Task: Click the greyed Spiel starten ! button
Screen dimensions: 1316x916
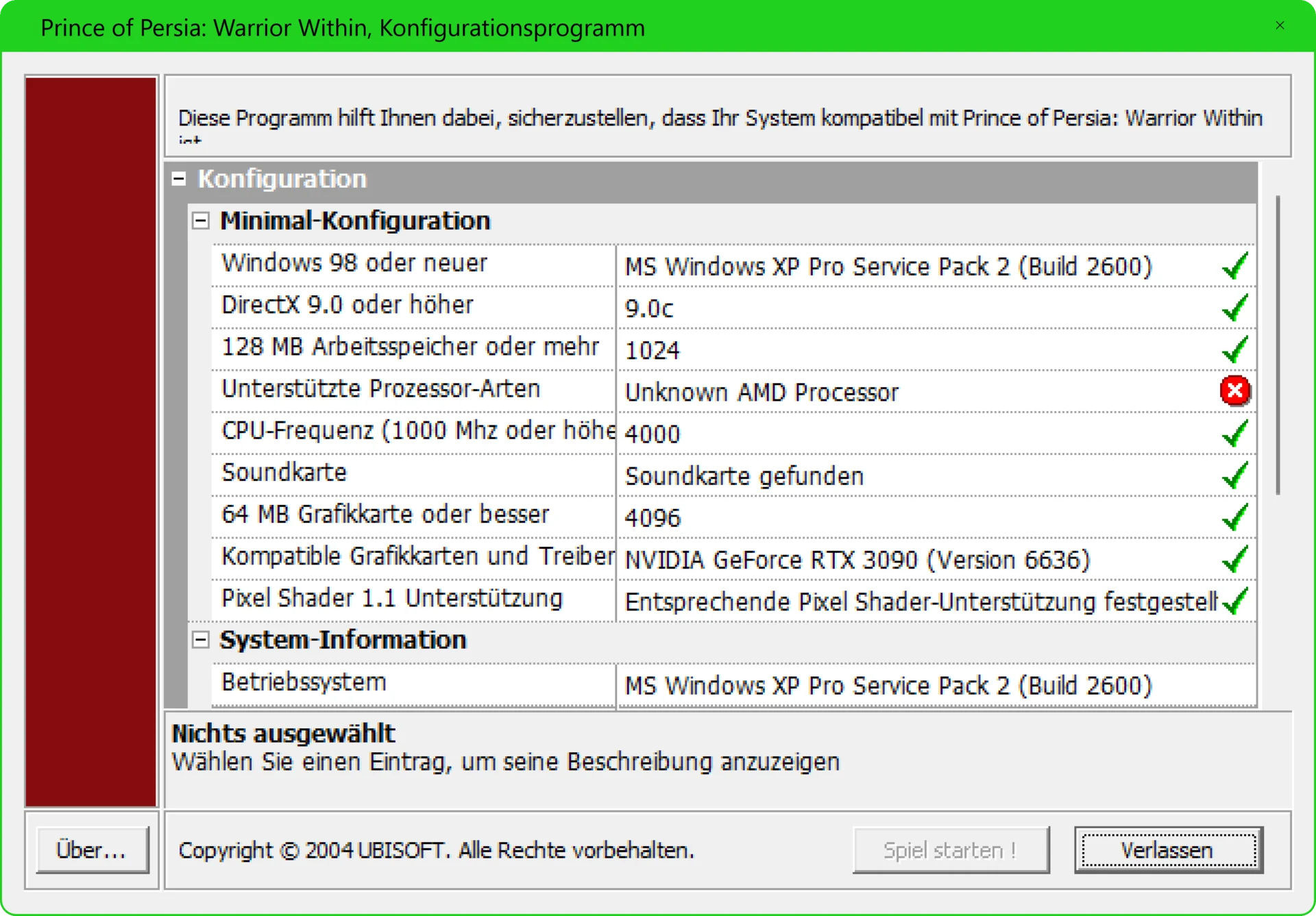Action: [x=951, y=850]
